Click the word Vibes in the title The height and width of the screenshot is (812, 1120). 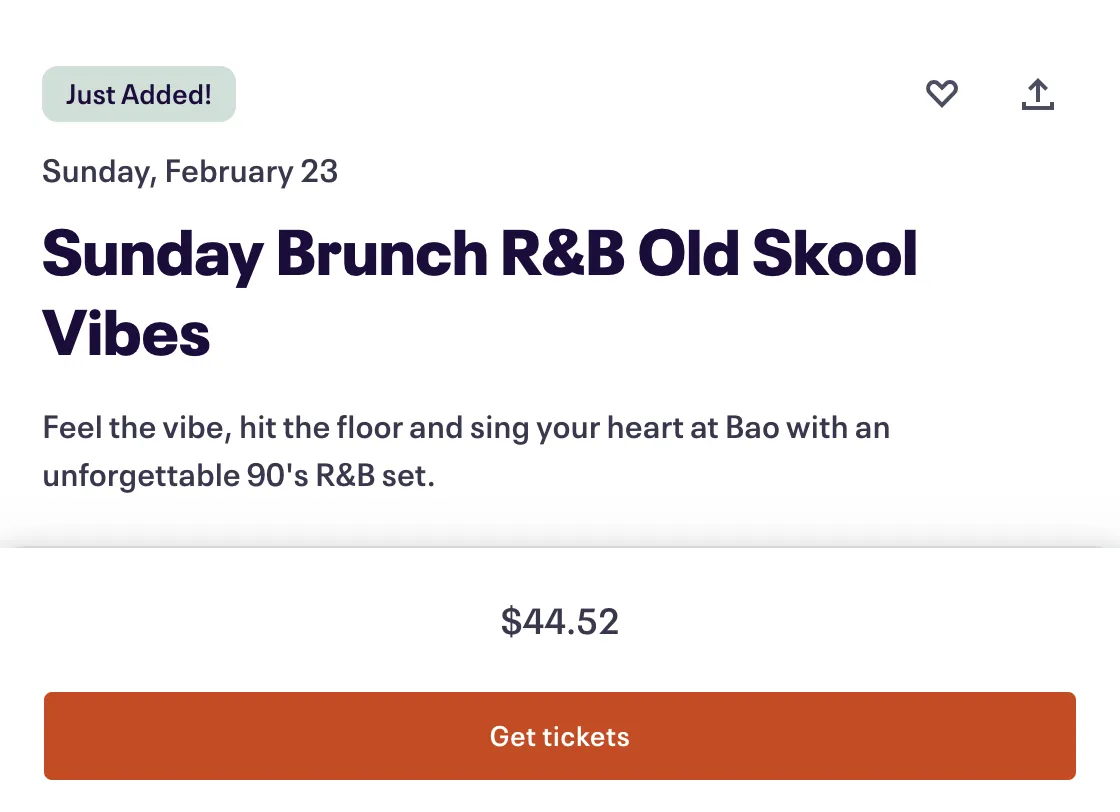[x=126, y=334]
